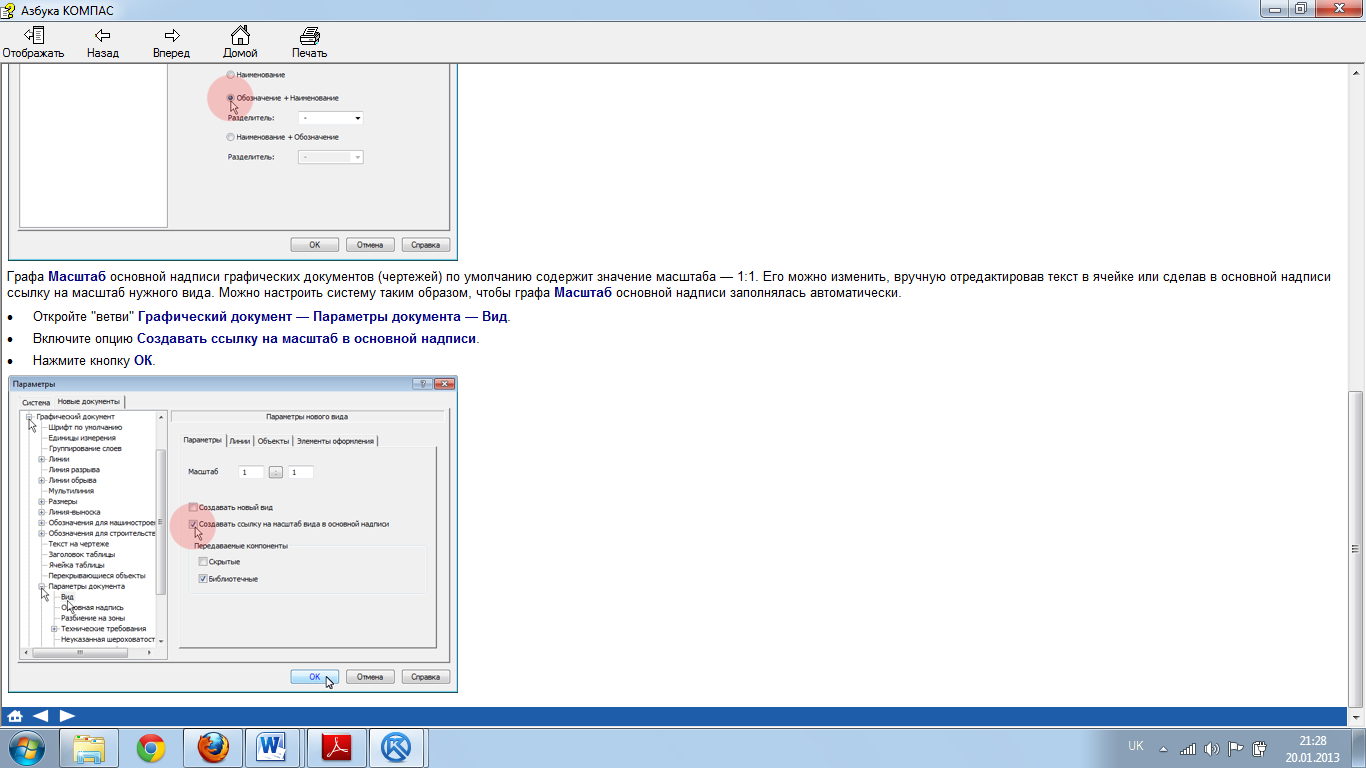Viewport: 1366px width, 768px height.
Task: Open the Windows Start menu
Action: coord(26,748)
